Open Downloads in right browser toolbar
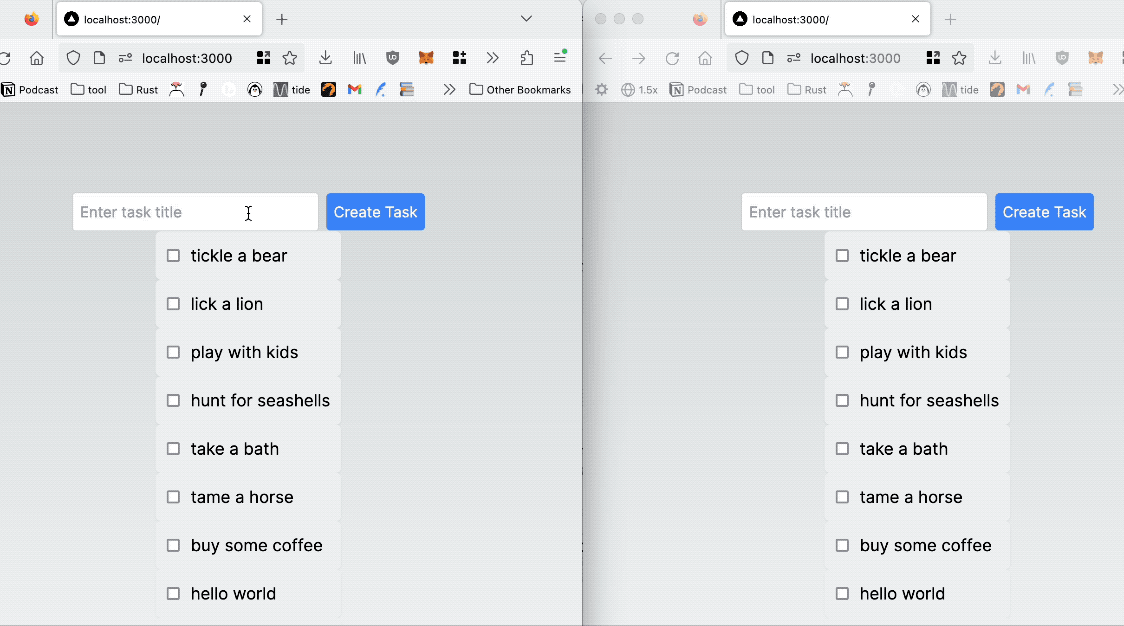 pos(995,58)
